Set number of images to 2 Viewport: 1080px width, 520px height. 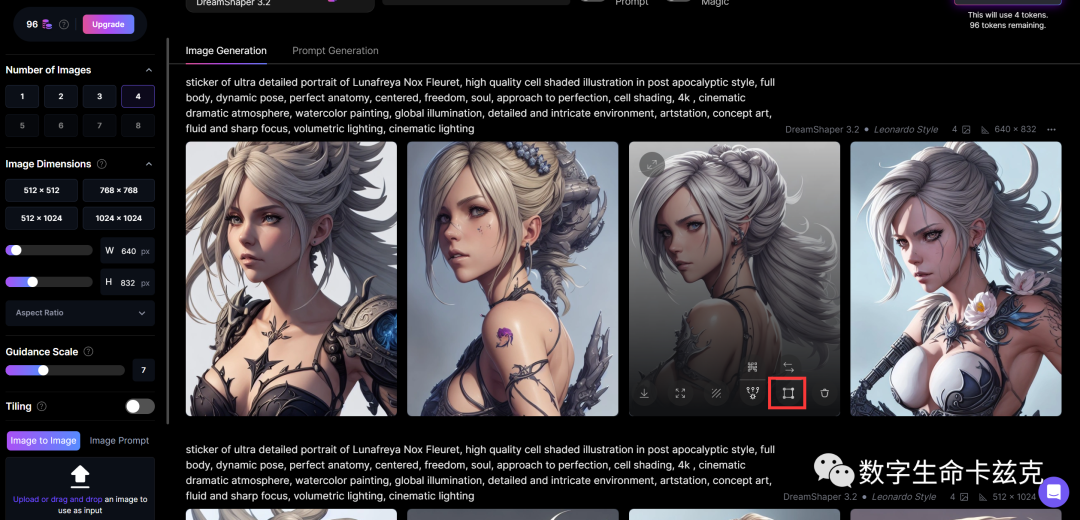[x=61, y=96]
